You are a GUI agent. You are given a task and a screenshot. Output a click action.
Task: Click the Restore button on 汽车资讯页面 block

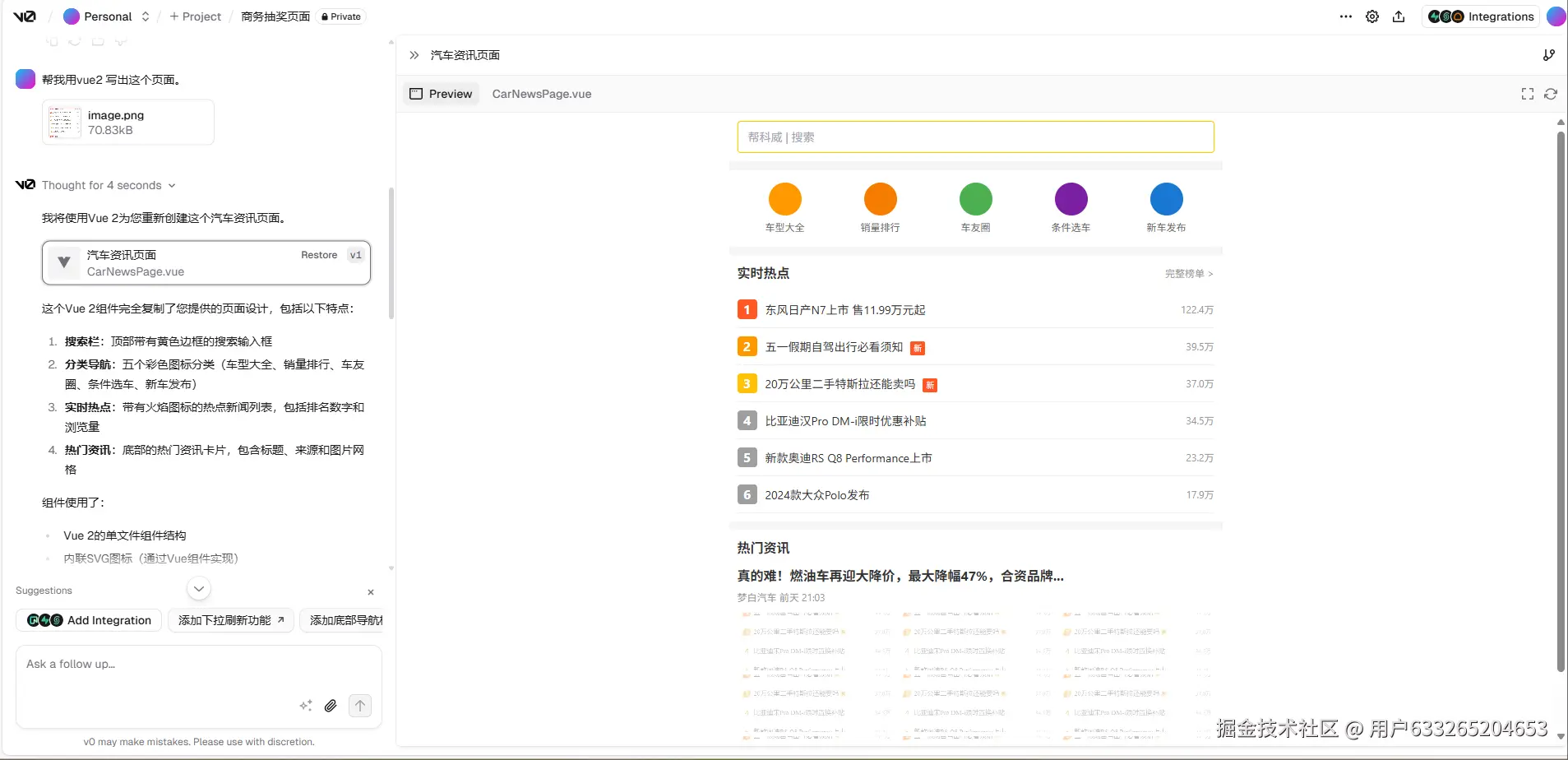319,255
